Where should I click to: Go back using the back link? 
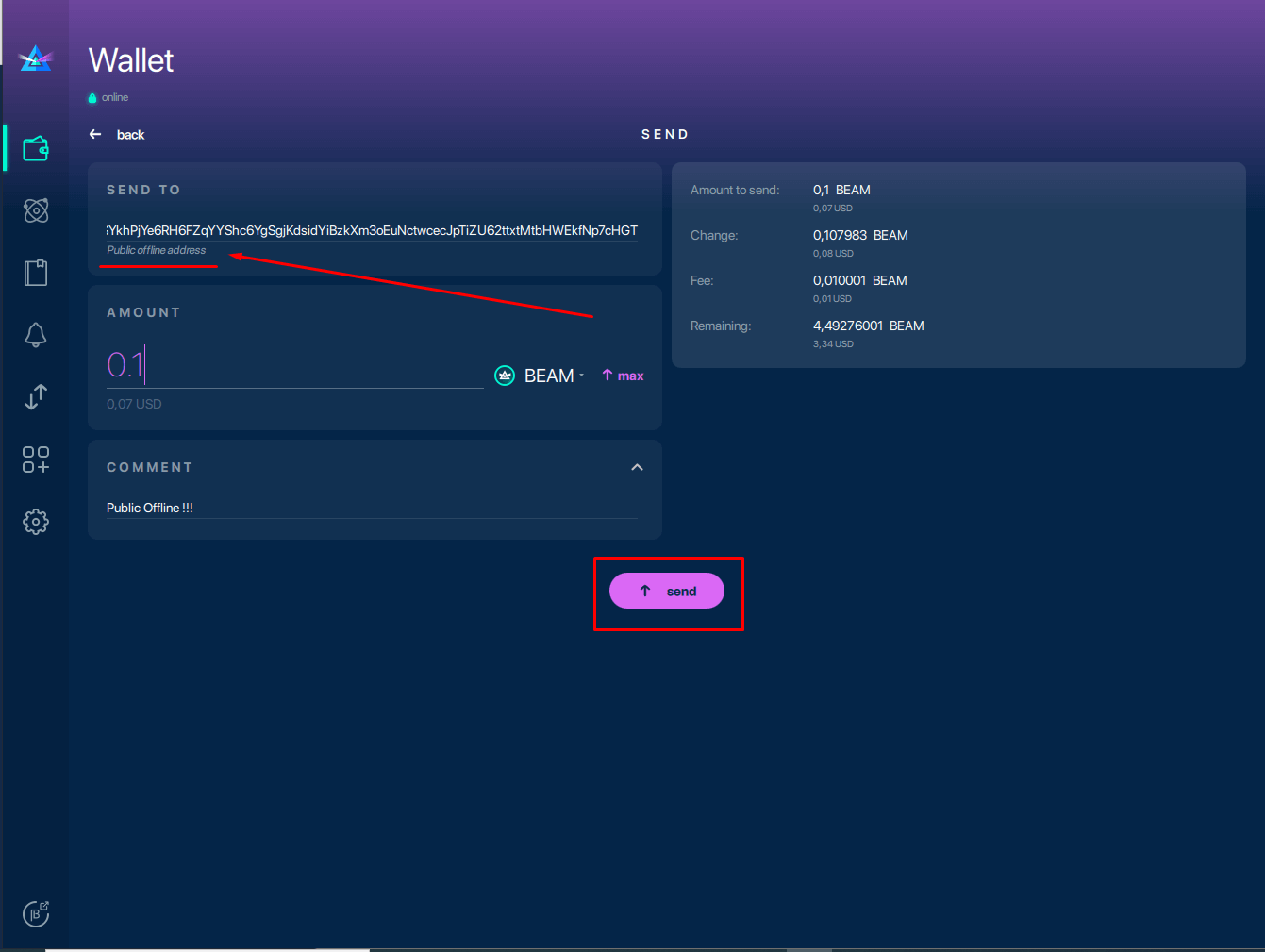point(130,135)
